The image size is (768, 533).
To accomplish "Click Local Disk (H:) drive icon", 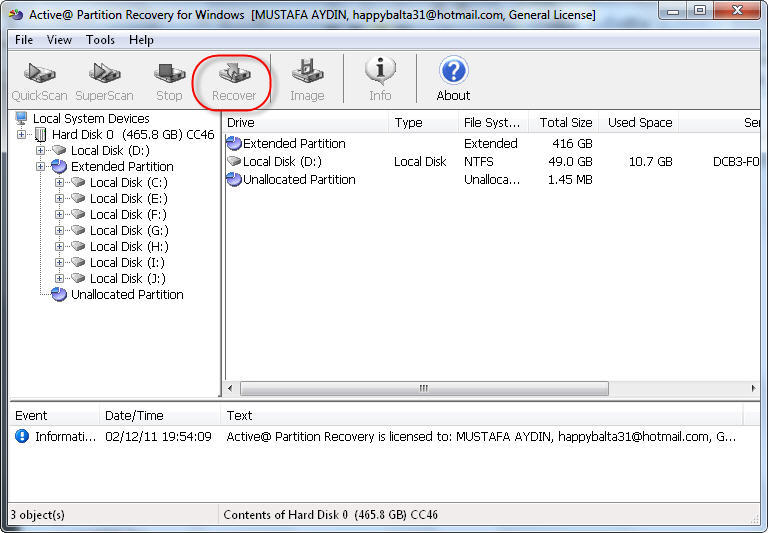I will [x=78, y=246].
